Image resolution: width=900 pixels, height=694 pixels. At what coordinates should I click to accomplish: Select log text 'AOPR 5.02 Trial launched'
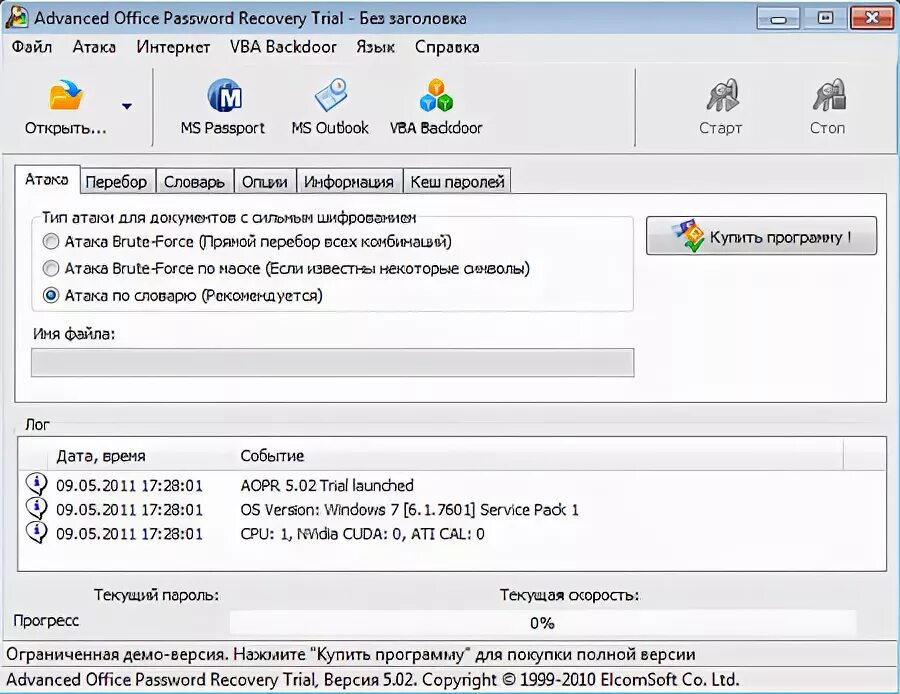[x=327, y=486]
